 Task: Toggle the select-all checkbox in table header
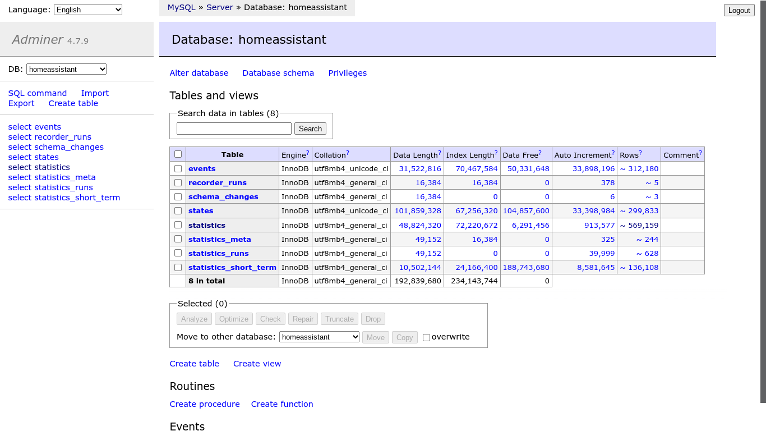(x=178, y=154)
